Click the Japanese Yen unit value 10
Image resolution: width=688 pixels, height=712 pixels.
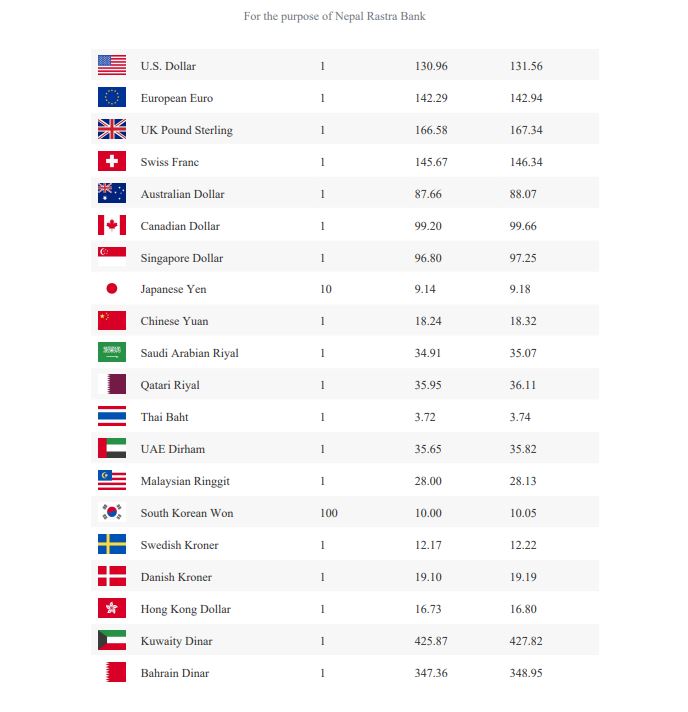pos(326,289)
